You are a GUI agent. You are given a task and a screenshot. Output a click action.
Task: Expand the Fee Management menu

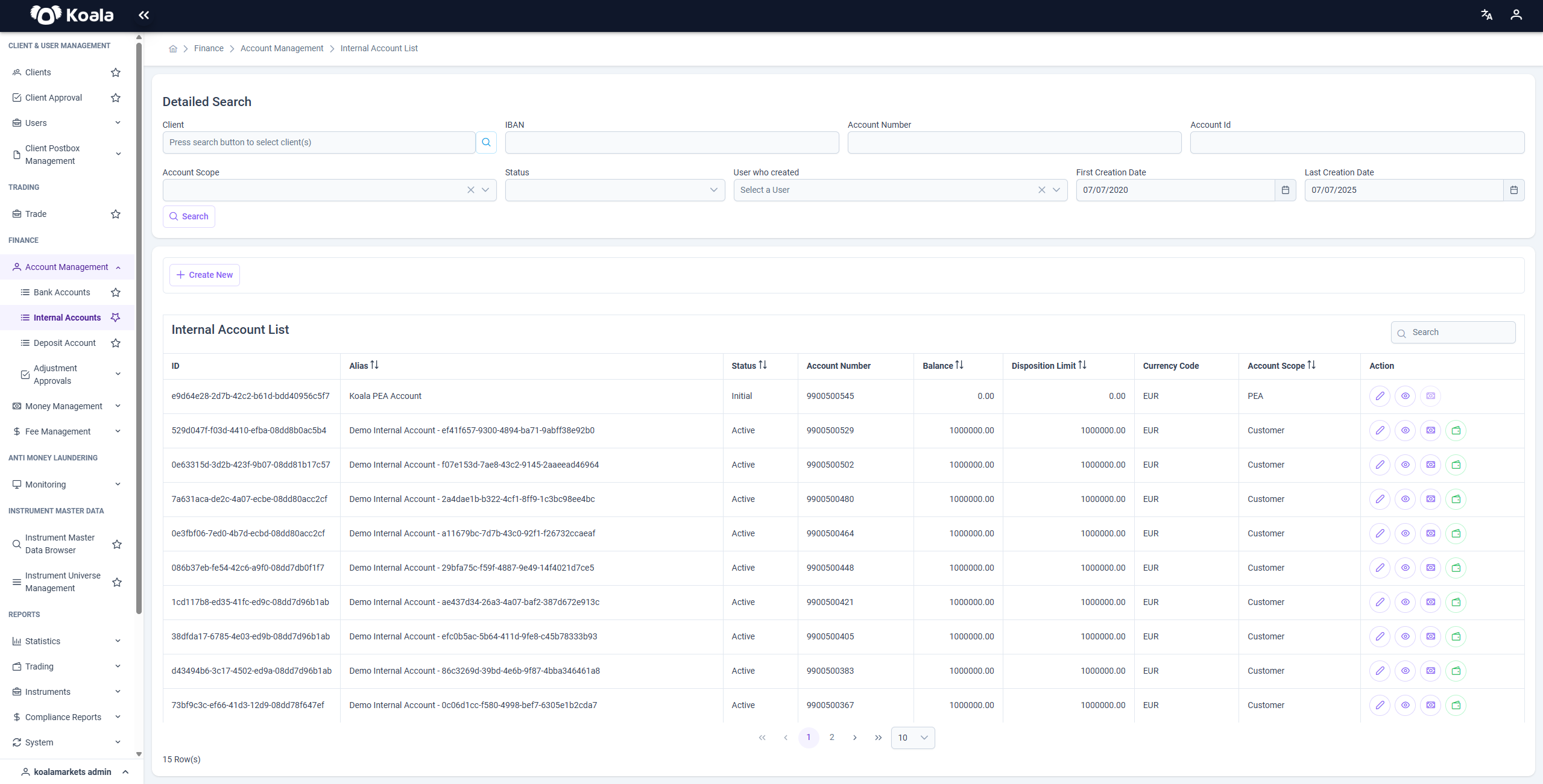pyautogui.click(x=68, y=431)
